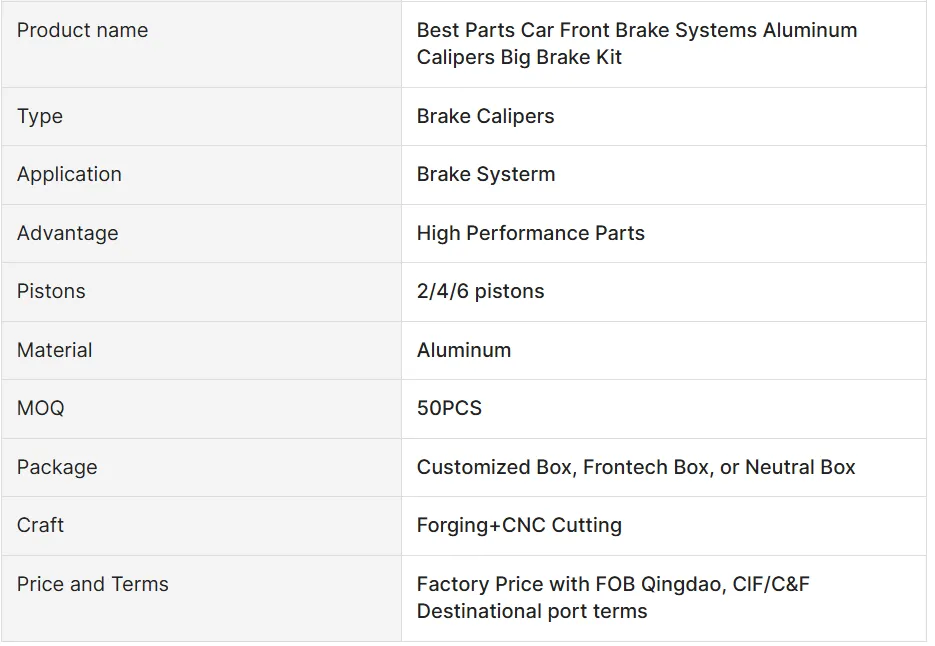The height and width of the screenshot is (646, 935).
Task: Click the MOQ row label
Action: point(40,408)
